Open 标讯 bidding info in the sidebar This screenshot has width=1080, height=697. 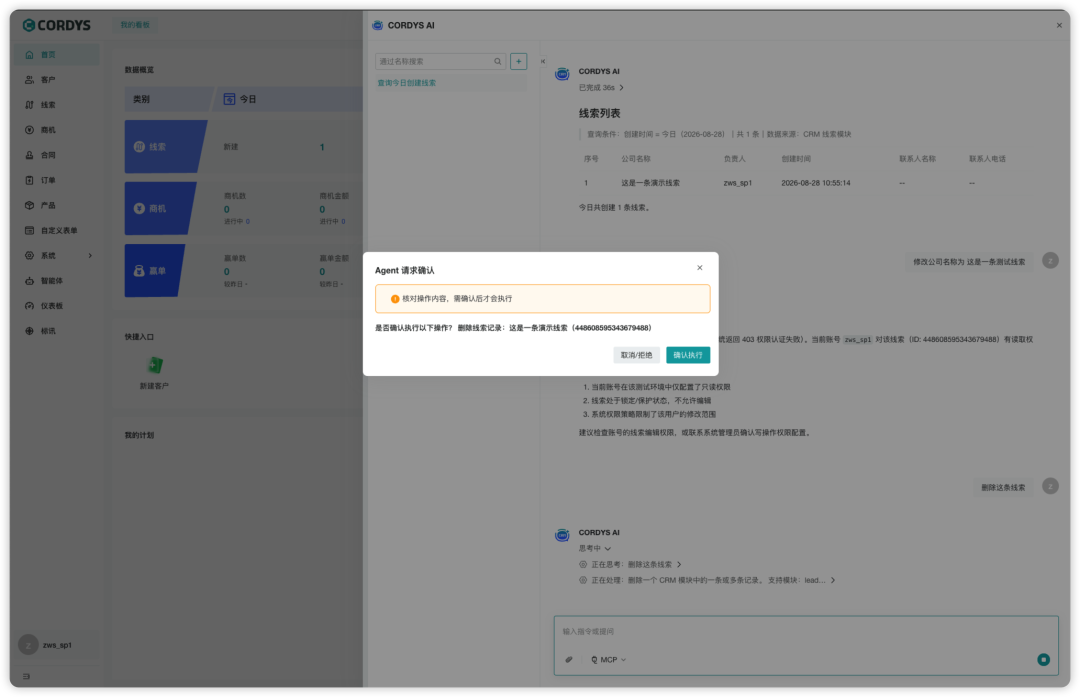[56, 331]
